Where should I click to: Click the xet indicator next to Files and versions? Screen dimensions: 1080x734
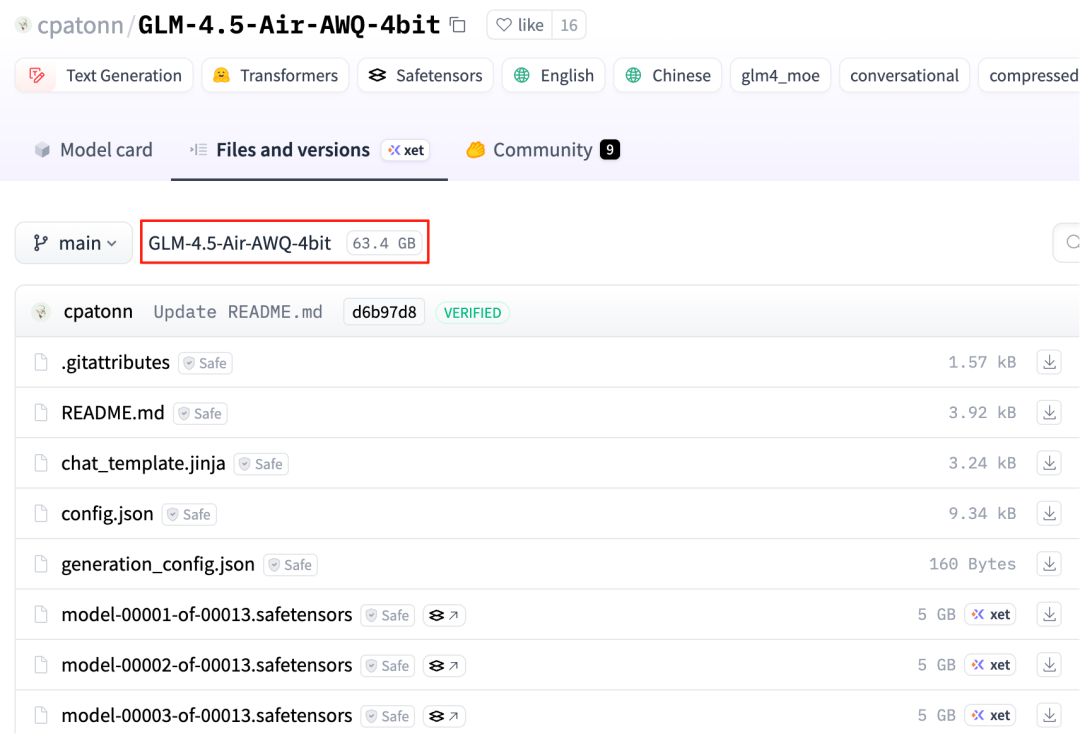click(x=405, y=150)
